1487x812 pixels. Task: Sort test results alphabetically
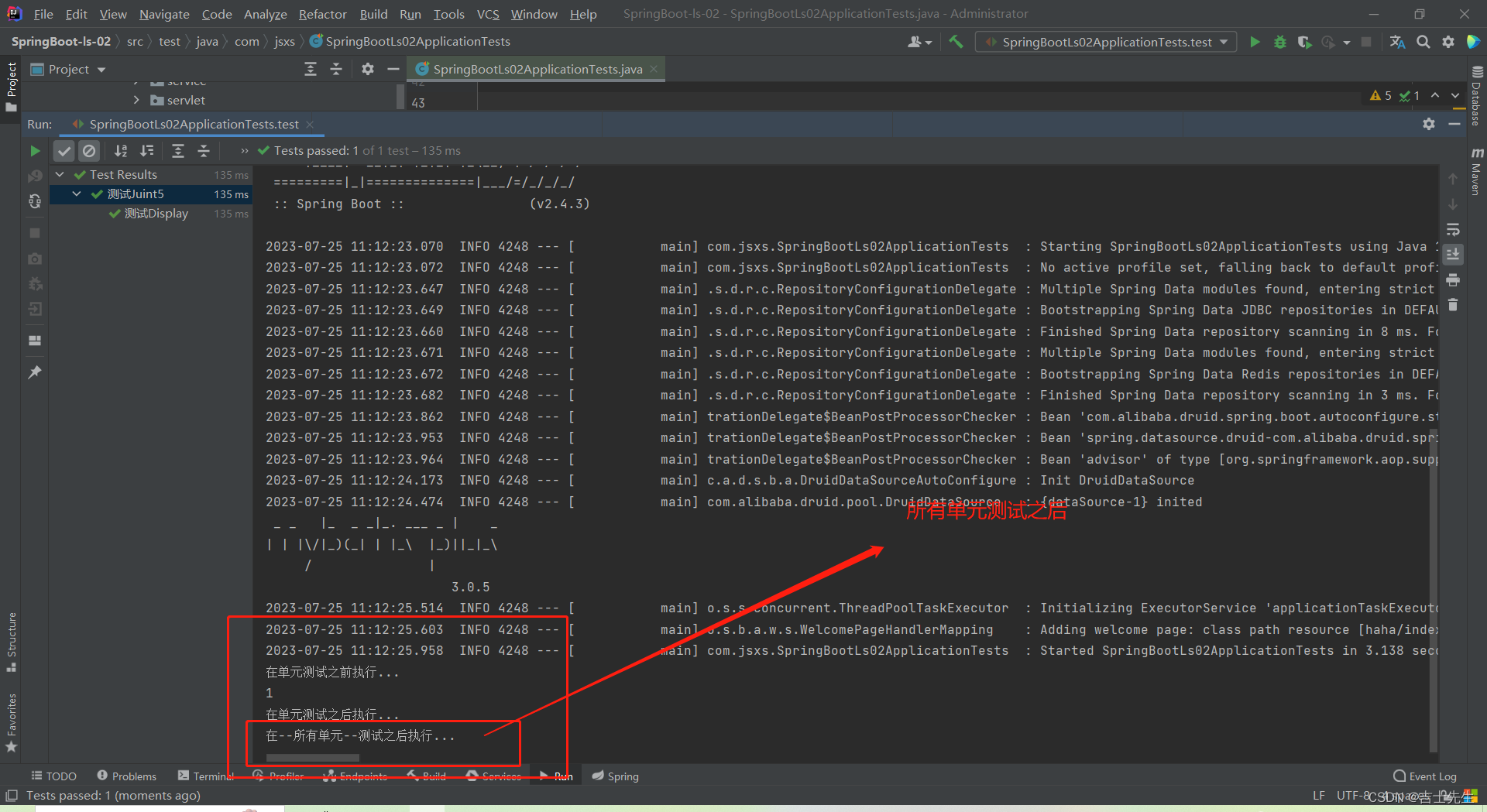click(121, 151)
